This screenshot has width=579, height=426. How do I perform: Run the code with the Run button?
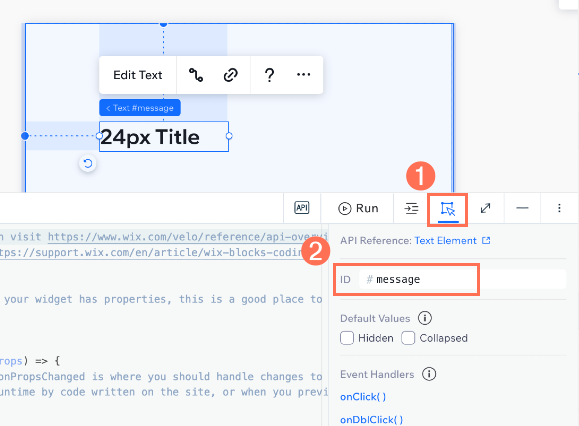click(358, 208)
